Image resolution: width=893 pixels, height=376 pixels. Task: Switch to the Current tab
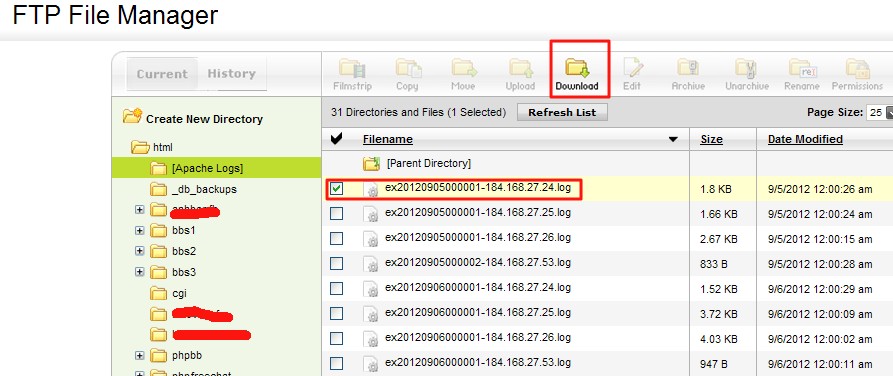(162, 74)
